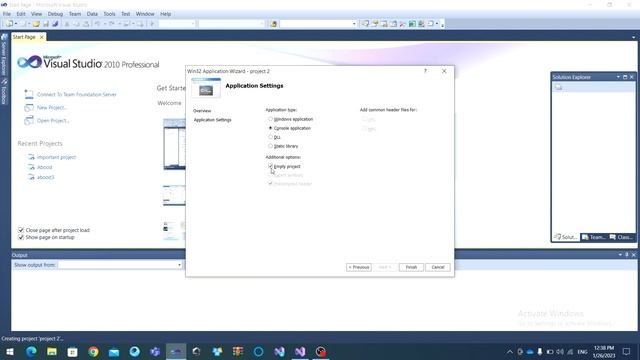Launch Microsoft Edge from taskbar

coord(31,351)
